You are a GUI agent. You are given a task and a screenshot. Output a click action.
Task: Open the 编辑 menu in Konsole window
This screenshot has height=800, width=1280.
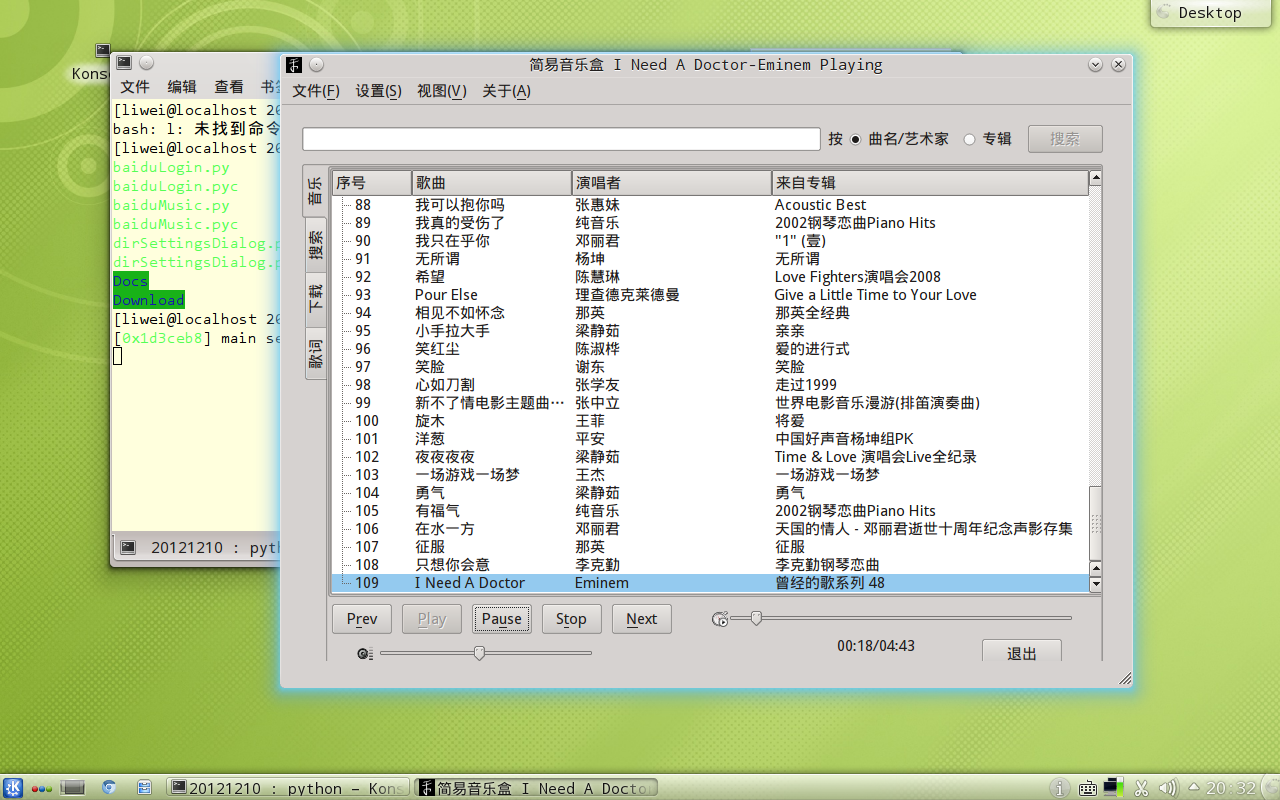(182, 87)
